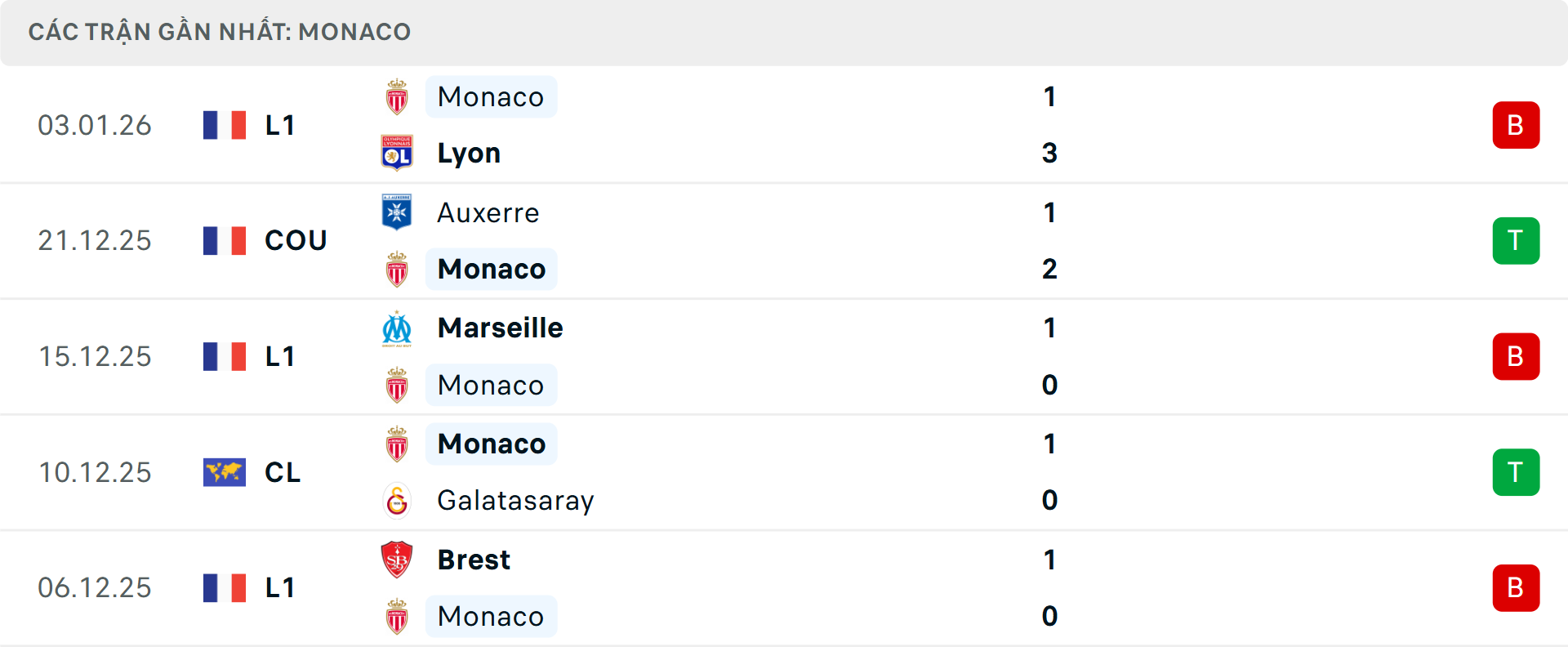Click the Brest club logo

pos(398,560)
